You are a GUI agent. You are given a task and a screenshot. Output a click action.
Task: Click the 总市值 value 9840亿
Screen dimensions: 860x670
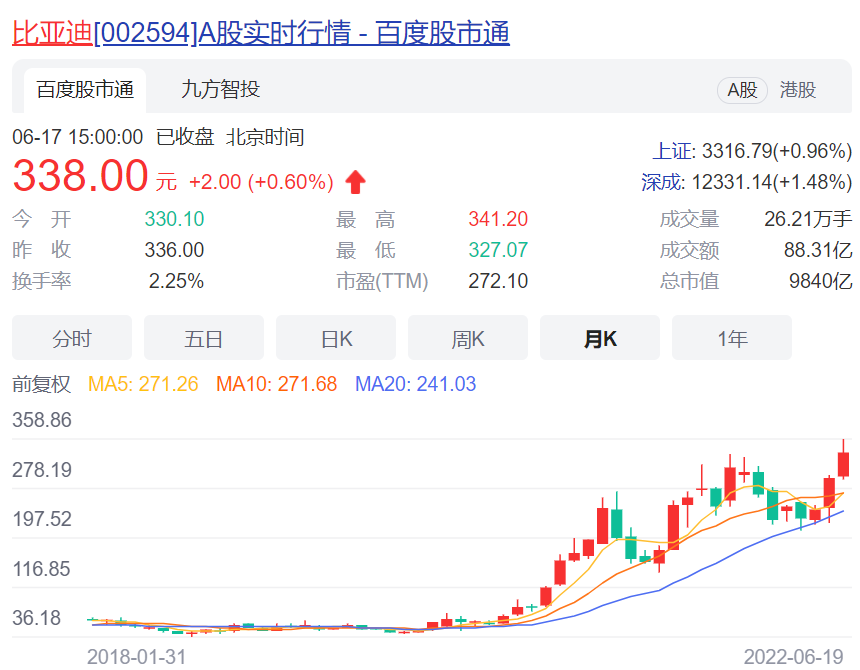(x=821, y=281)
